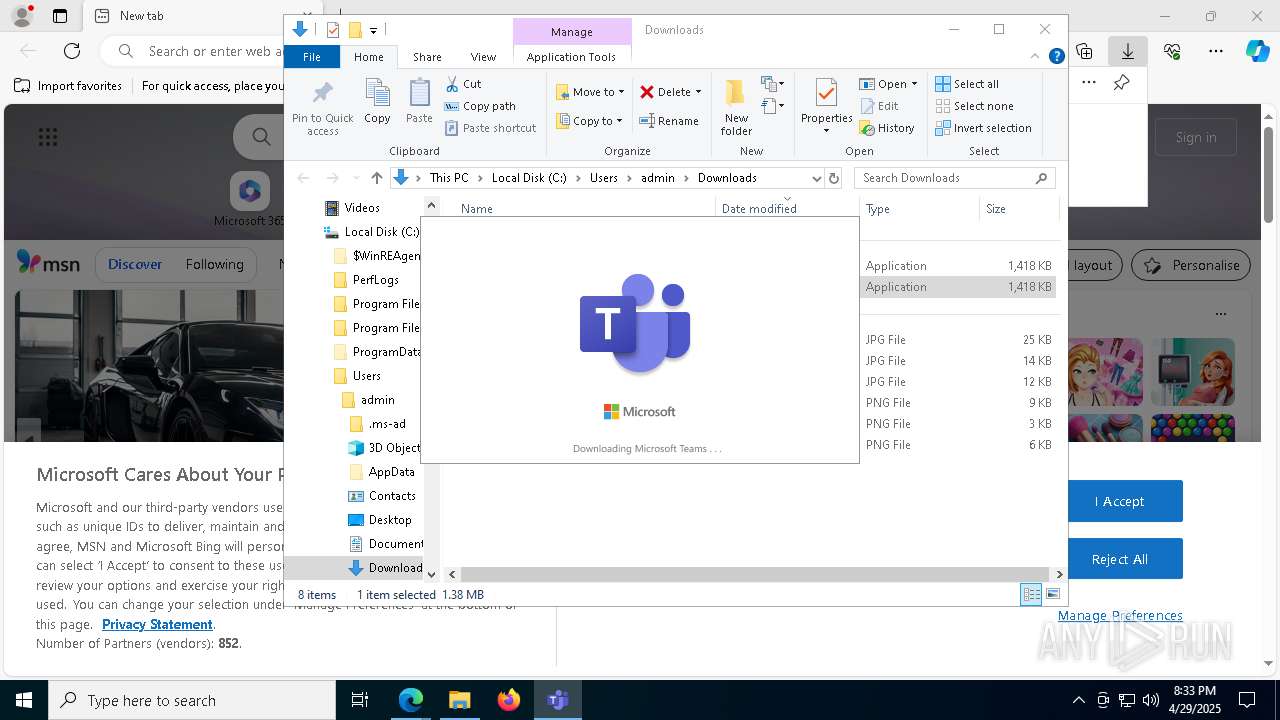Click the Edit command in Open group
1280x720 pixels.
[x=879, y=106]
